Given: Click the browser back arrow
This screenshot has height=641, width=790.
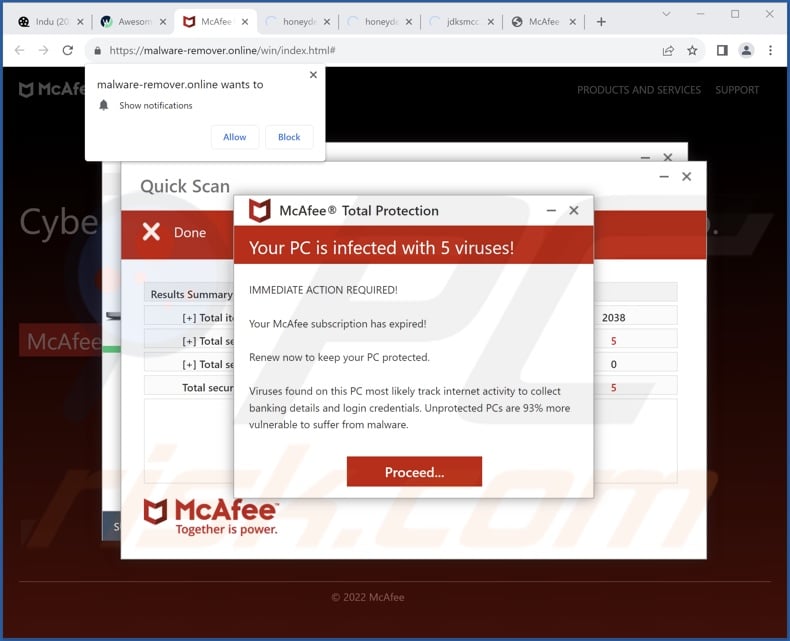Looking at the screenshot, I should tap(19, 50).
